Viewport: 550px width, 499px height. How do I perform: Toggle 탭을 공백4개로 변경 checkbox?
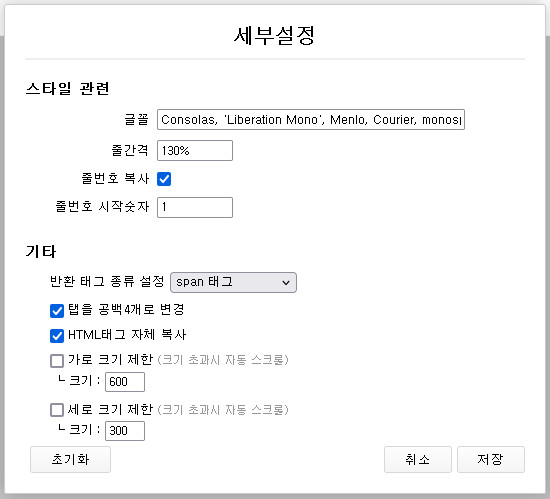[x=57, y=311]
